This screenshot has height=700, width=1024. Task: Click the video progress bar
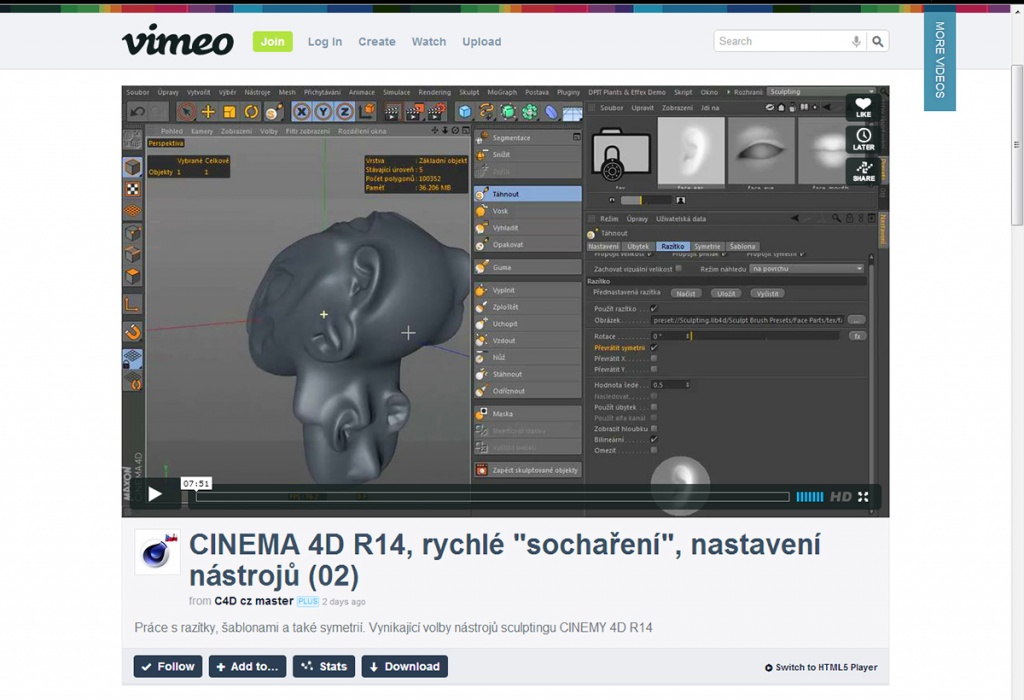point(492,497)
